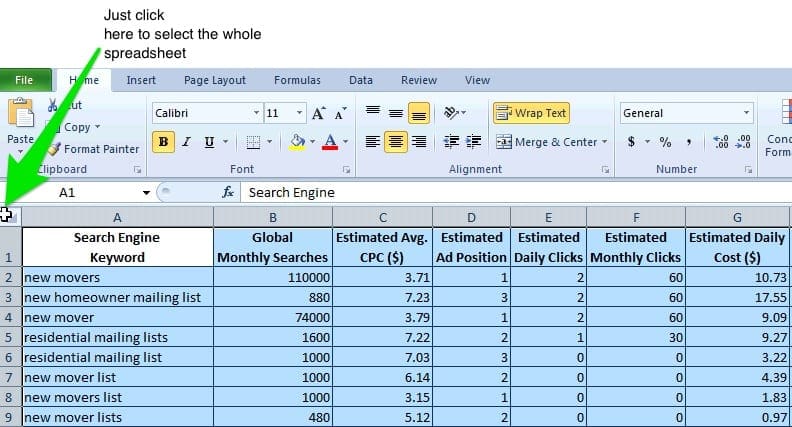The width and height of the screenshot is (792, 427).
Task: Align text right
Action: (419, 142)
